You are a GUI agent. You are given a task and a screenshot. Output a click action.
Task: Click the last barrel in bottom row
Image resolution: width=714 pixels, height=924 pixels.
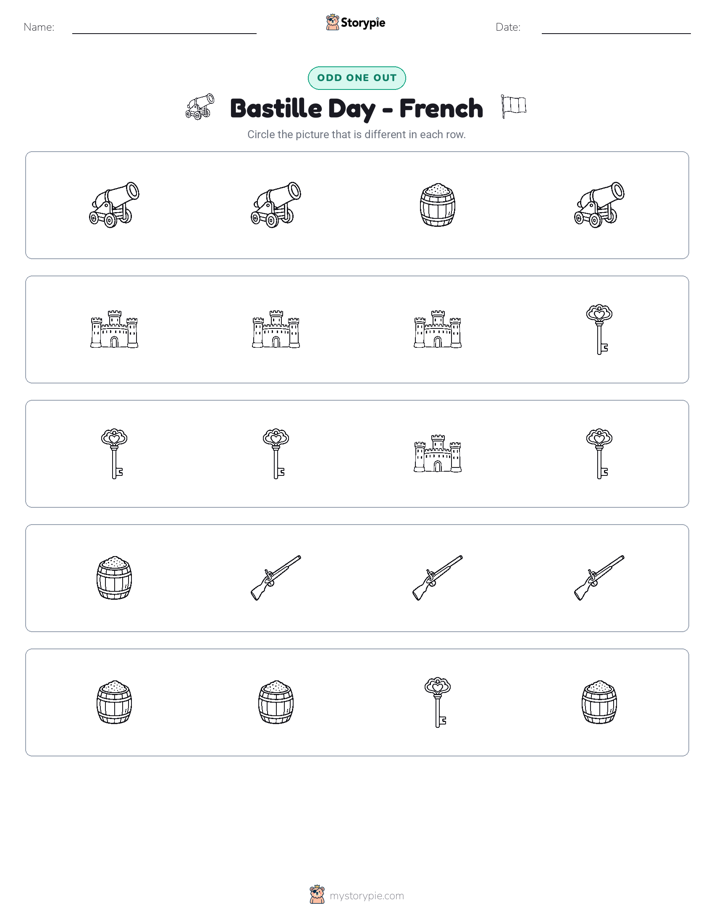(599, 702)
